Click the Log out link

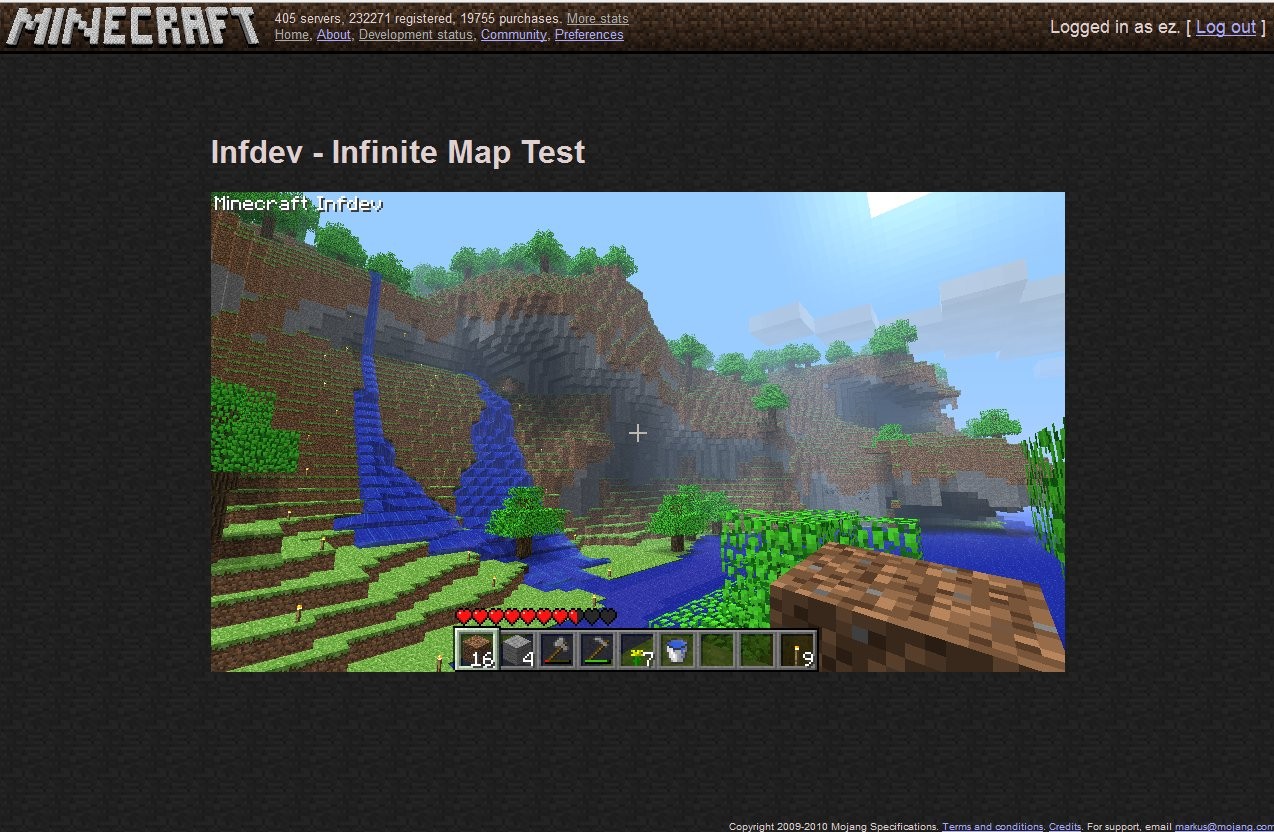click(x=1225, y=27)
